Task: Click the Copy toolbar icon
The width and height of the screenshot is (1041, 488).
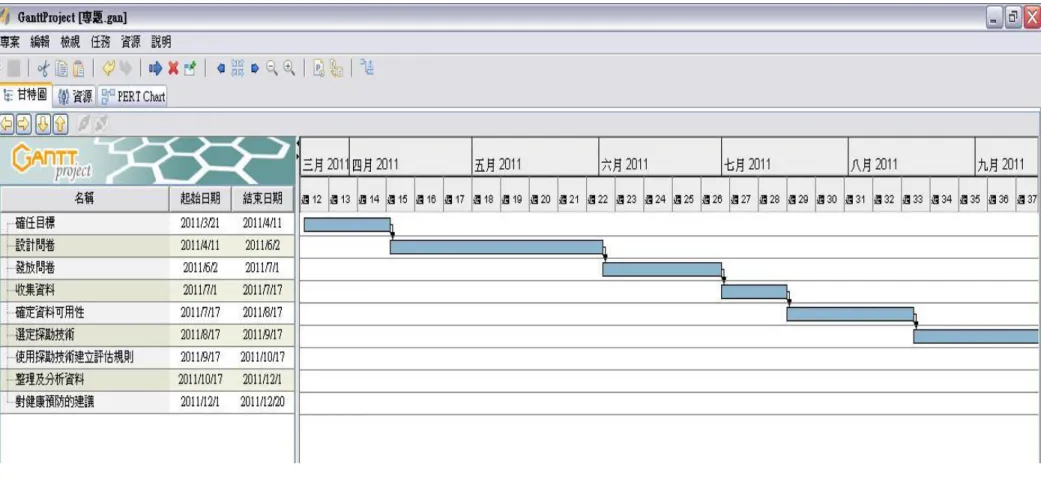Action: pos(62,68)
